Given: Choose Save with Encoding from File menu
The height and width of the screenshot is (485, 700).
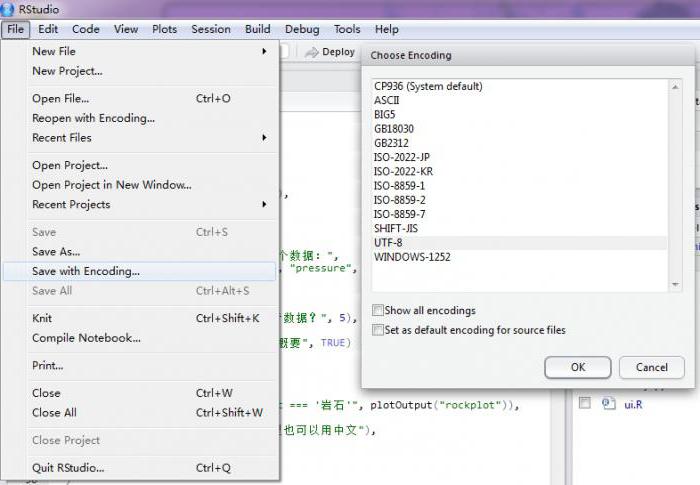Looking at the screenshot, I should 86,271.
